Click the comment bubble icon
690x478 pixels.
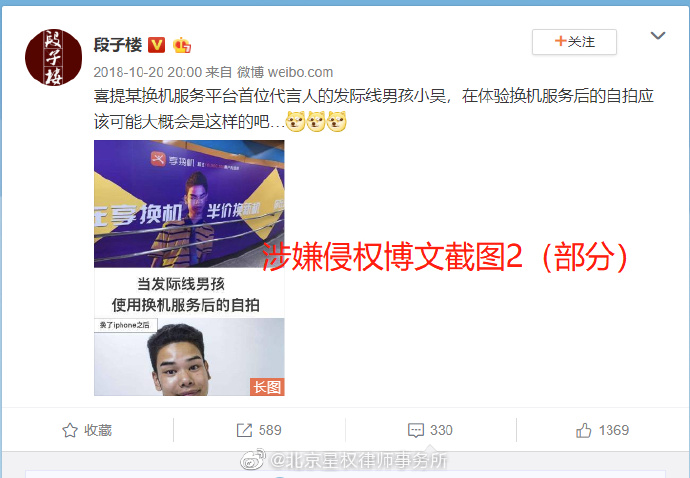(x=416, y=430)
